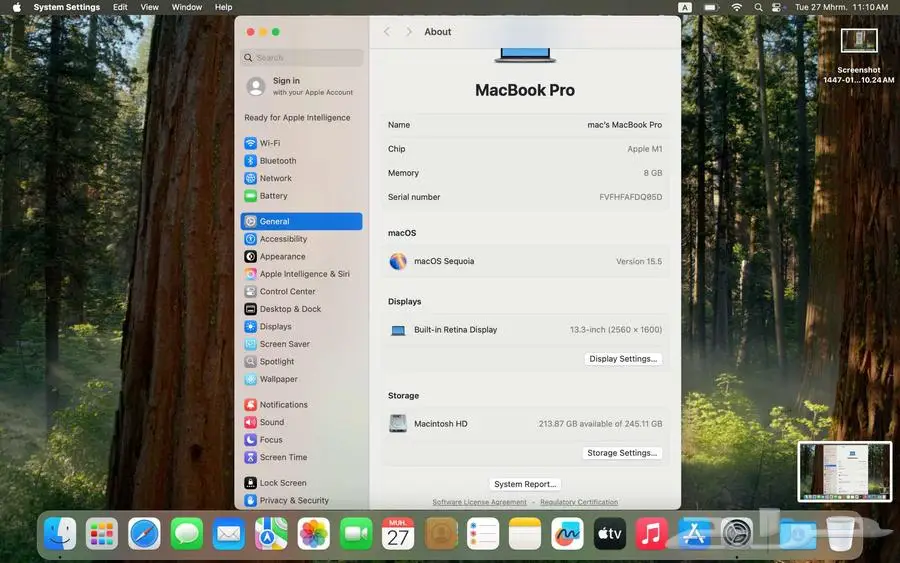Open Sound settings
This screenshot has height=563, width=900.
[x=301, y=422]
